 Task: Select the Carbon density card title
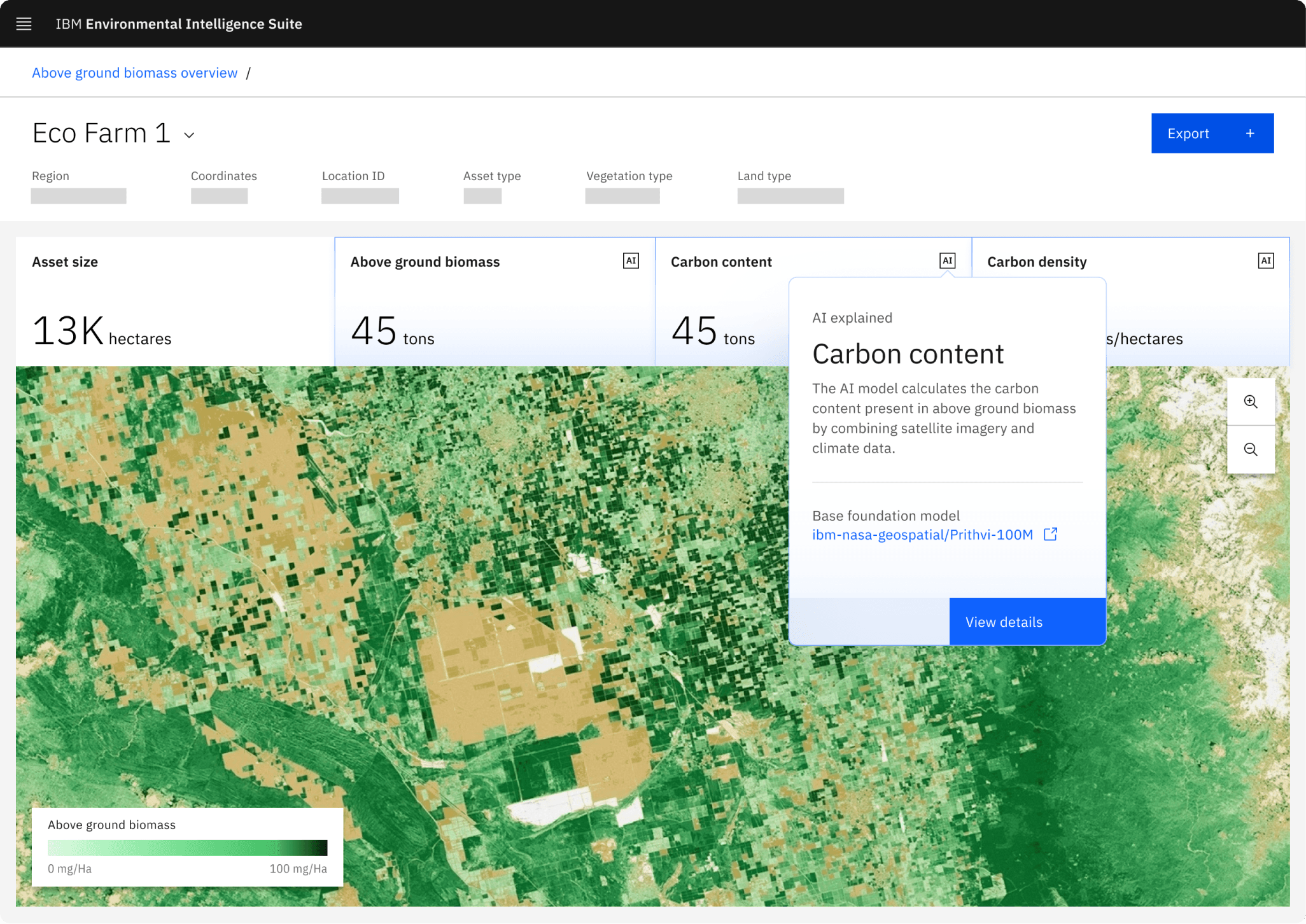pyautogui.click(x=1036, y=262)
